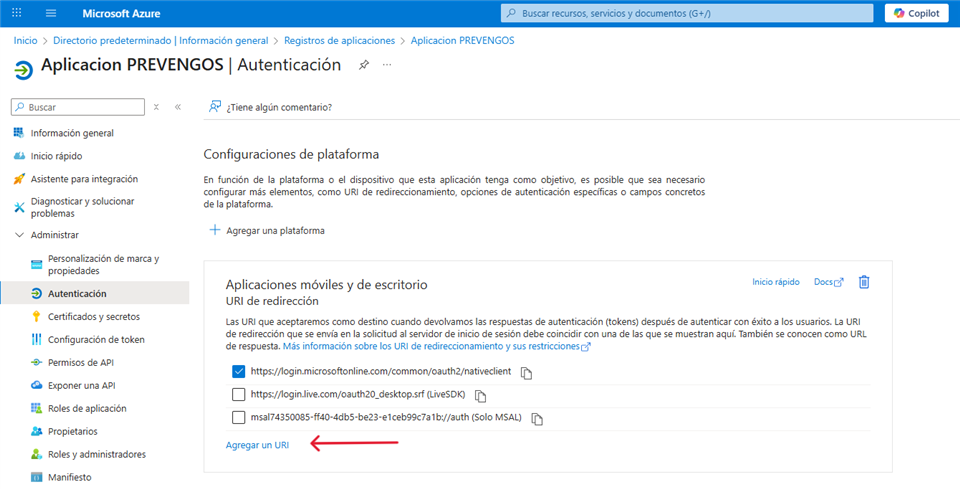
Task: Click the wrench diagnose icon
Action: click(19, 207)
